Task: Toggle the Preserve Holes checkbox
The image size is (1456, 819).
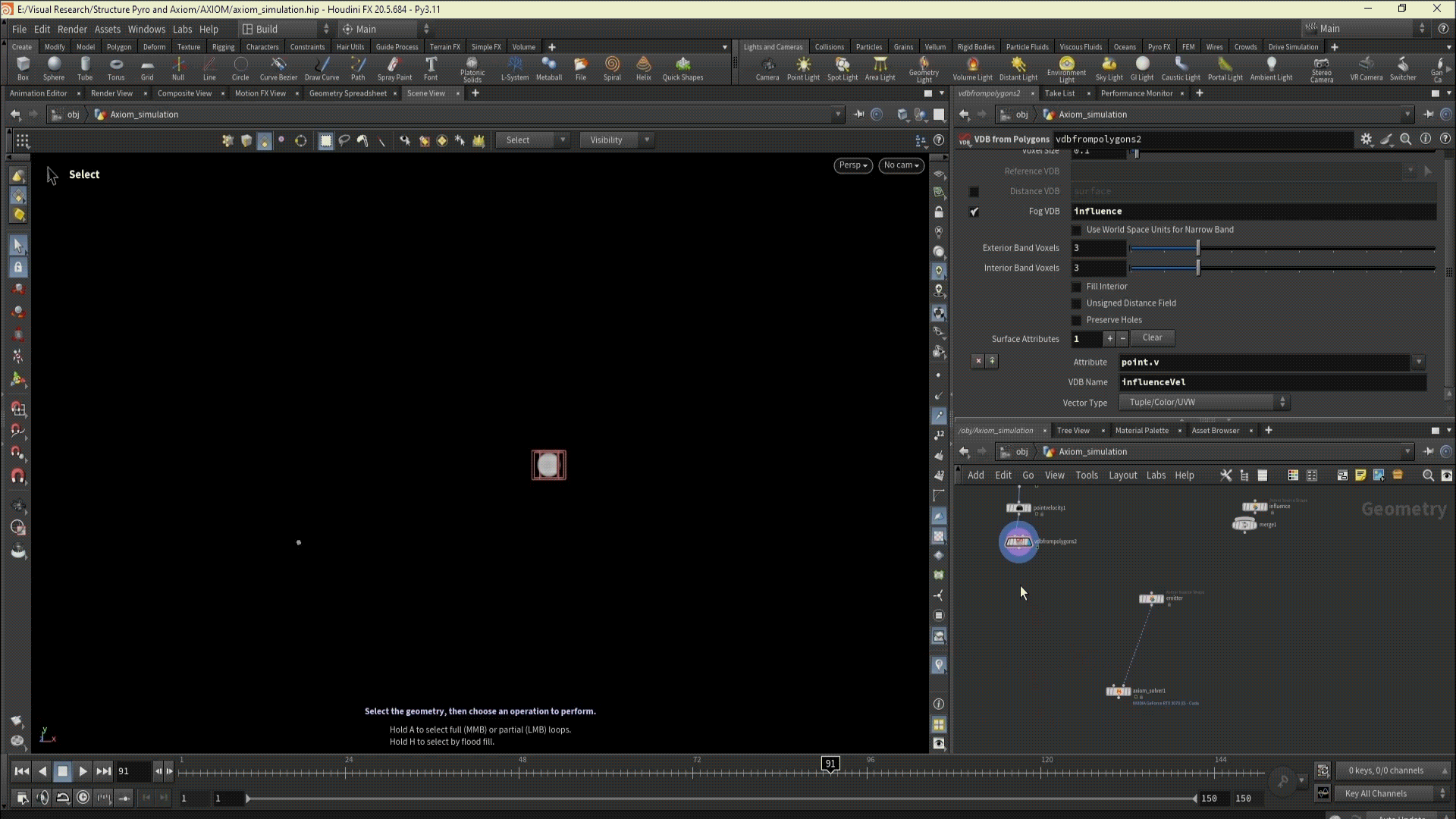Action: click(1076, 320)
